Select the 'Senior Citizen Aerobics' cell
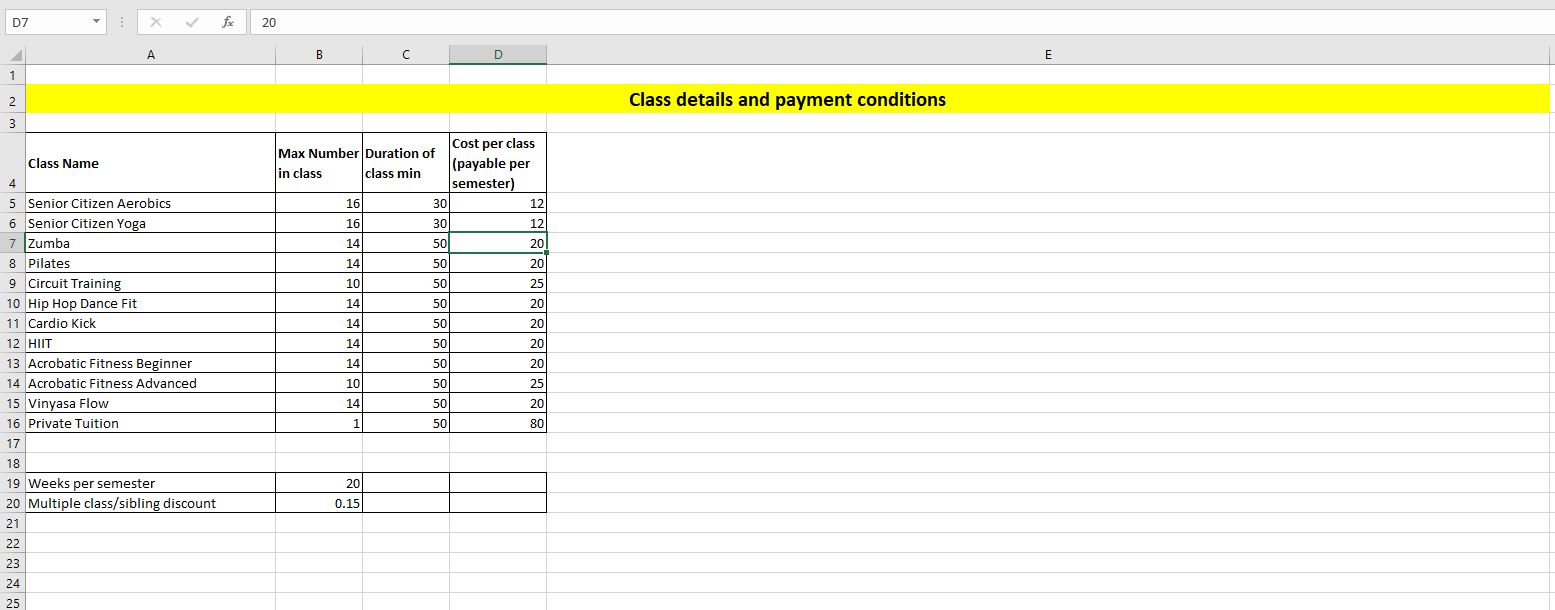This screenshot has height=610, width=1555. click(150, 203)
